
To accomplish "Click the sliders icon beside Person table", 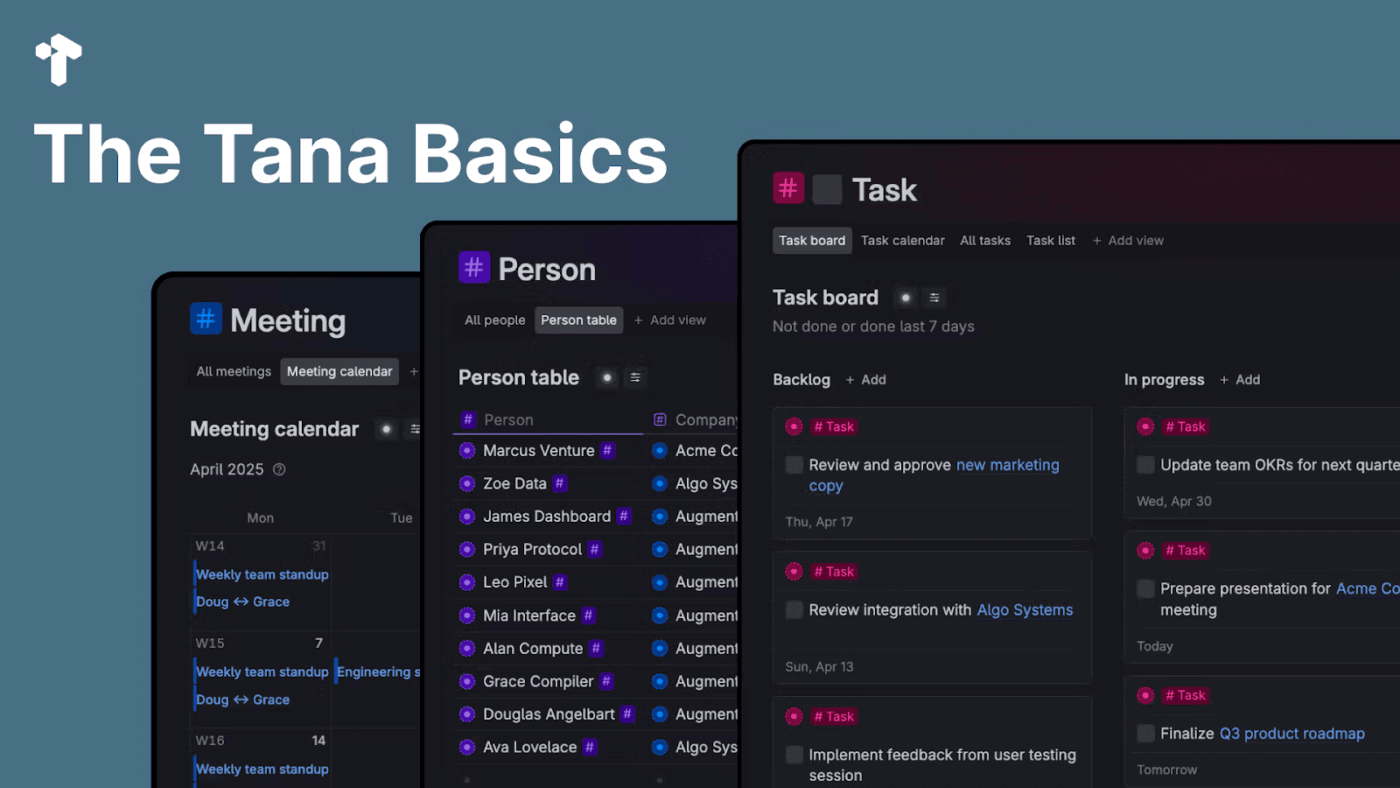I will tap(635, 377).
